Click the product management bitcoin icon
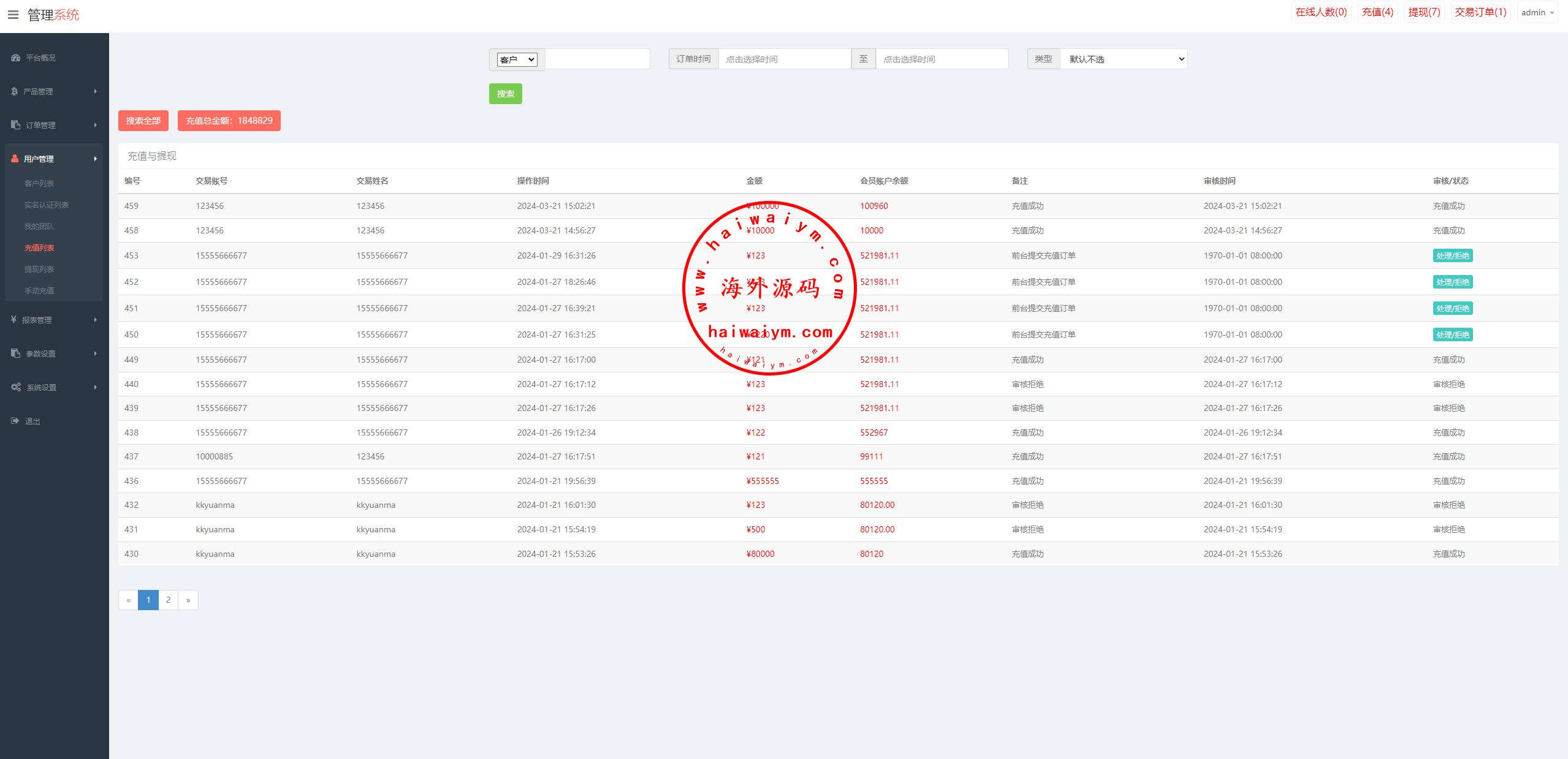 point(14,91)
